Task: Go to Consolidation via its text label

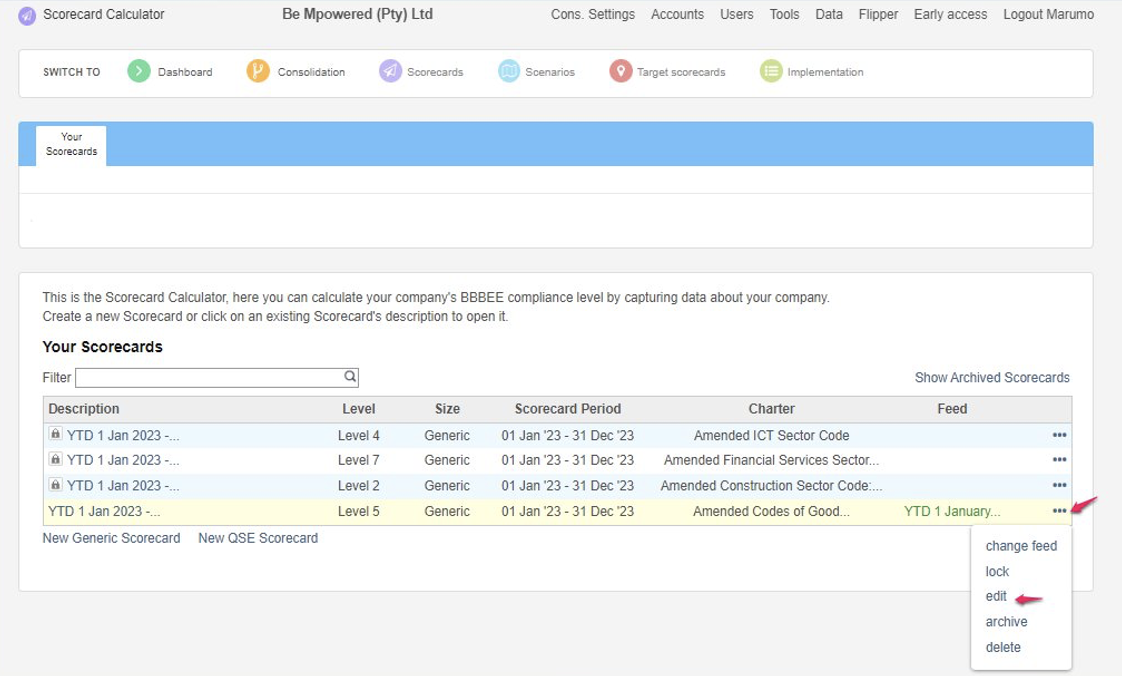Action: tap(311, 72)
